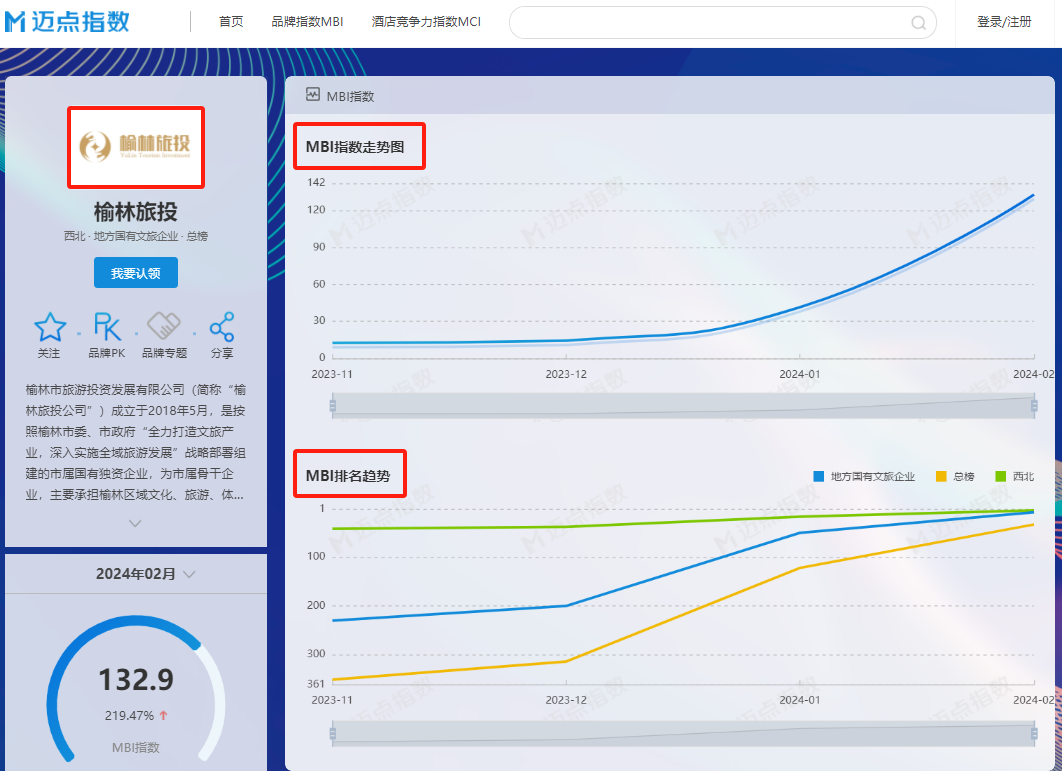
Task: Toggle the 西北 legend series
Action: tap(1013, 476)
